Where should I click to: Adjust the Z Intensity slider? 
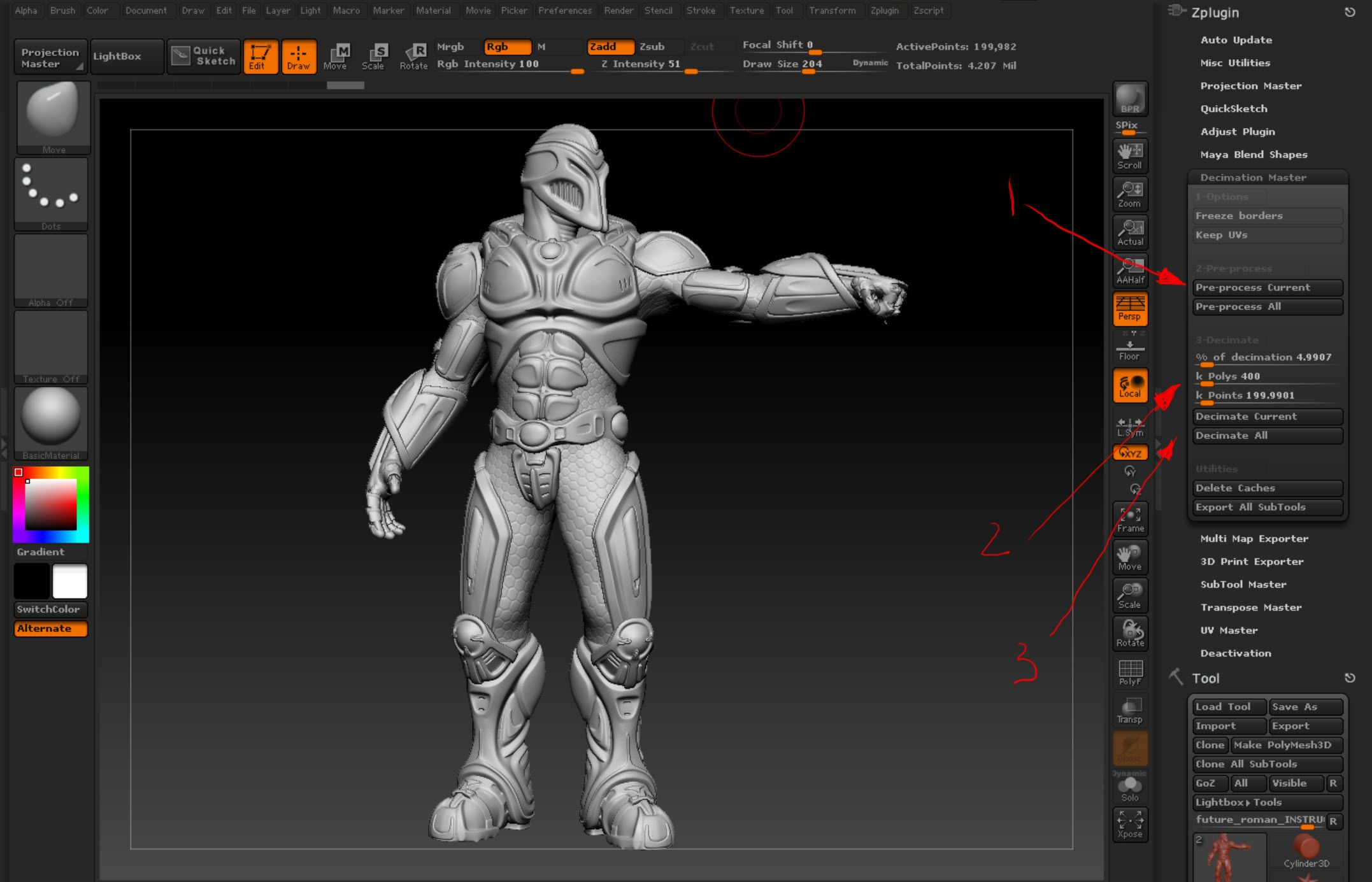pos(690,72)
